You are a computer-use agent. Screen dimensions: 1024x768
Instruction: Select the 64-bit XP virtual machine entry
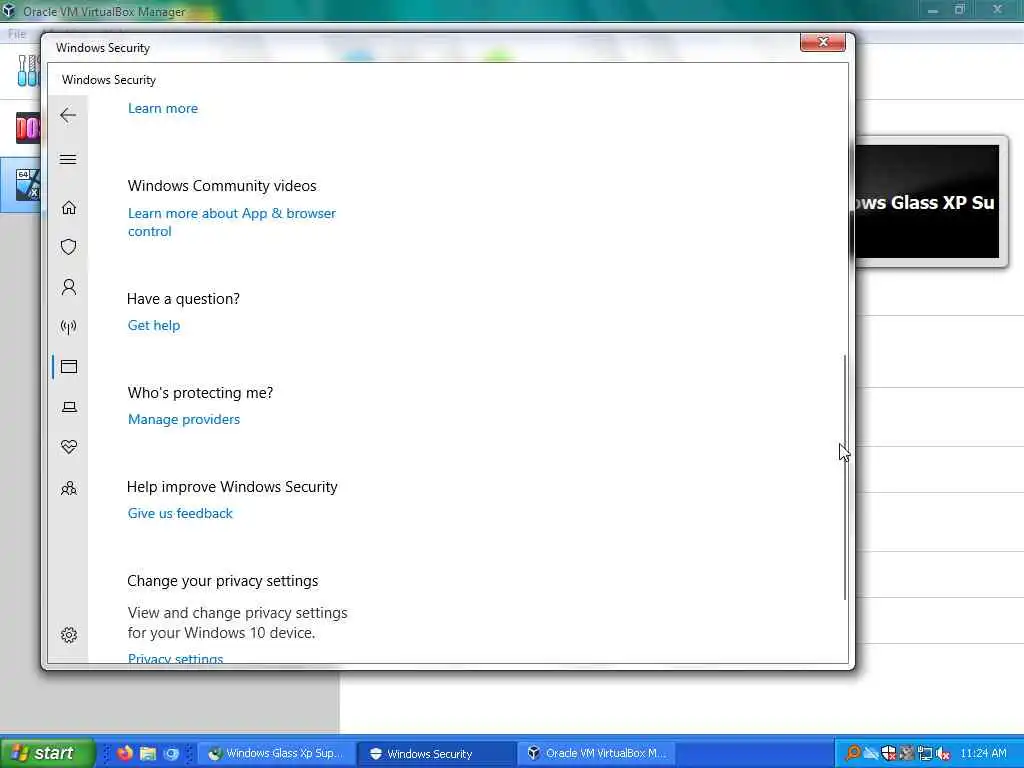click(20, 185)
